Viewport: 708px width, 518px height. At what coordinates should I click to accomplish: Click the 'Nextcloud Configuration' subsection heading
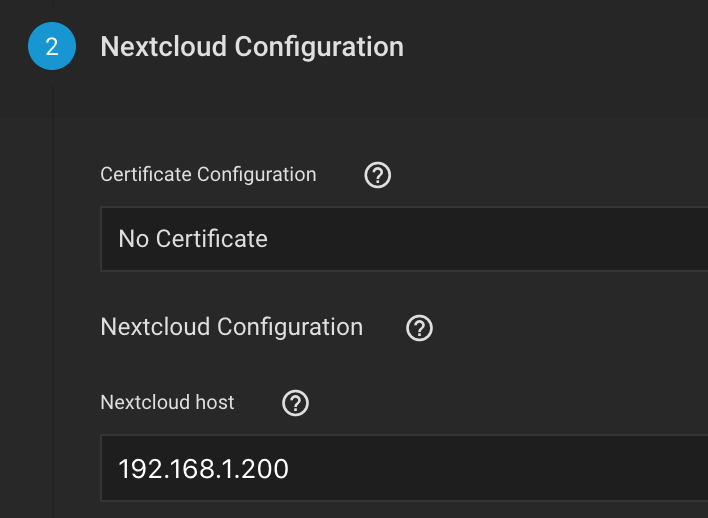coord(231,327)
